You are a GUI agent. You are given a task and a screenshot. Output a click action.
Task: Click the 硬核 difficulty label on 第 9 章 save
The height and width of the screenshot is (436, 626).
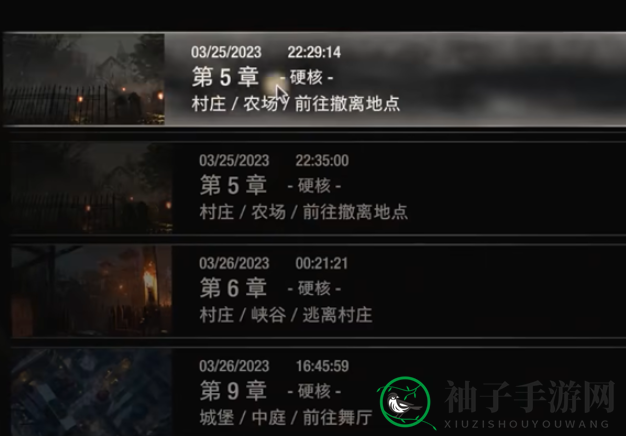click(x=314, y=391)
